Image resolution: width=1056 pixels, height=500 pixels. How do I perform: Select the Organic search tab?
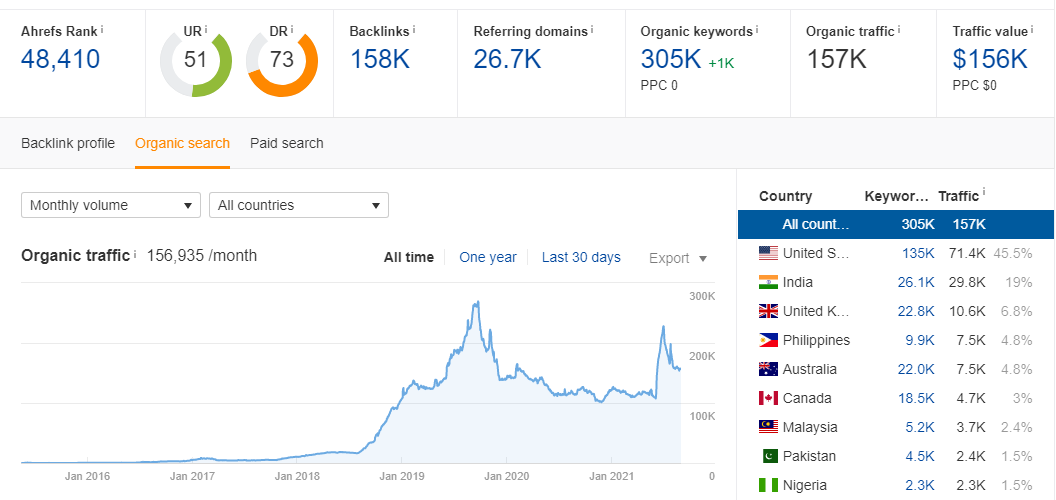pos(183,143)
